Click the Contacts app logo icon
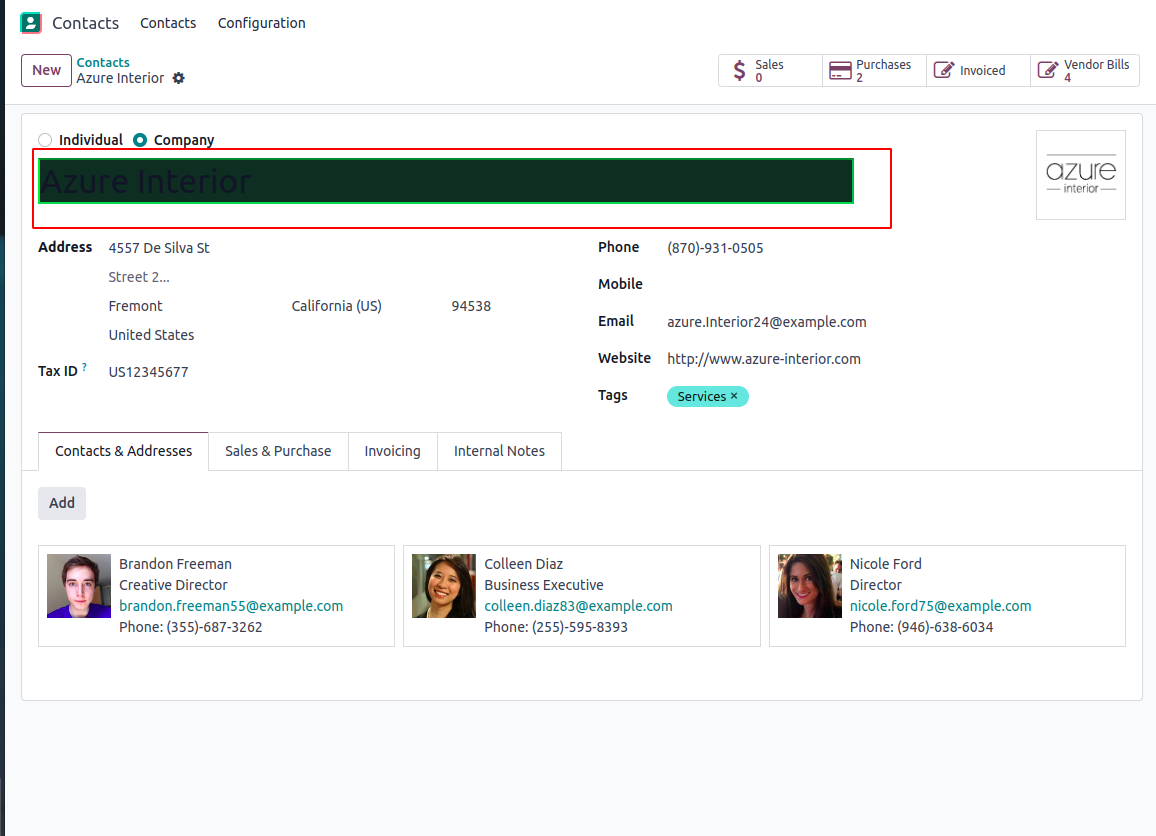Screen dimensions: 1156x836 (31, 22)
